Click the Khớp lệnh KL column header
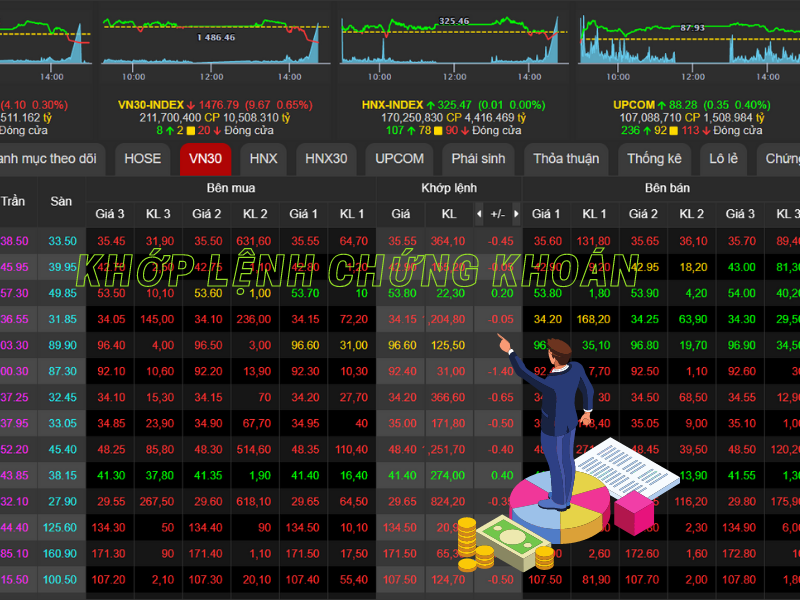This screenshot has width=800, height=600. pos(449,214)
